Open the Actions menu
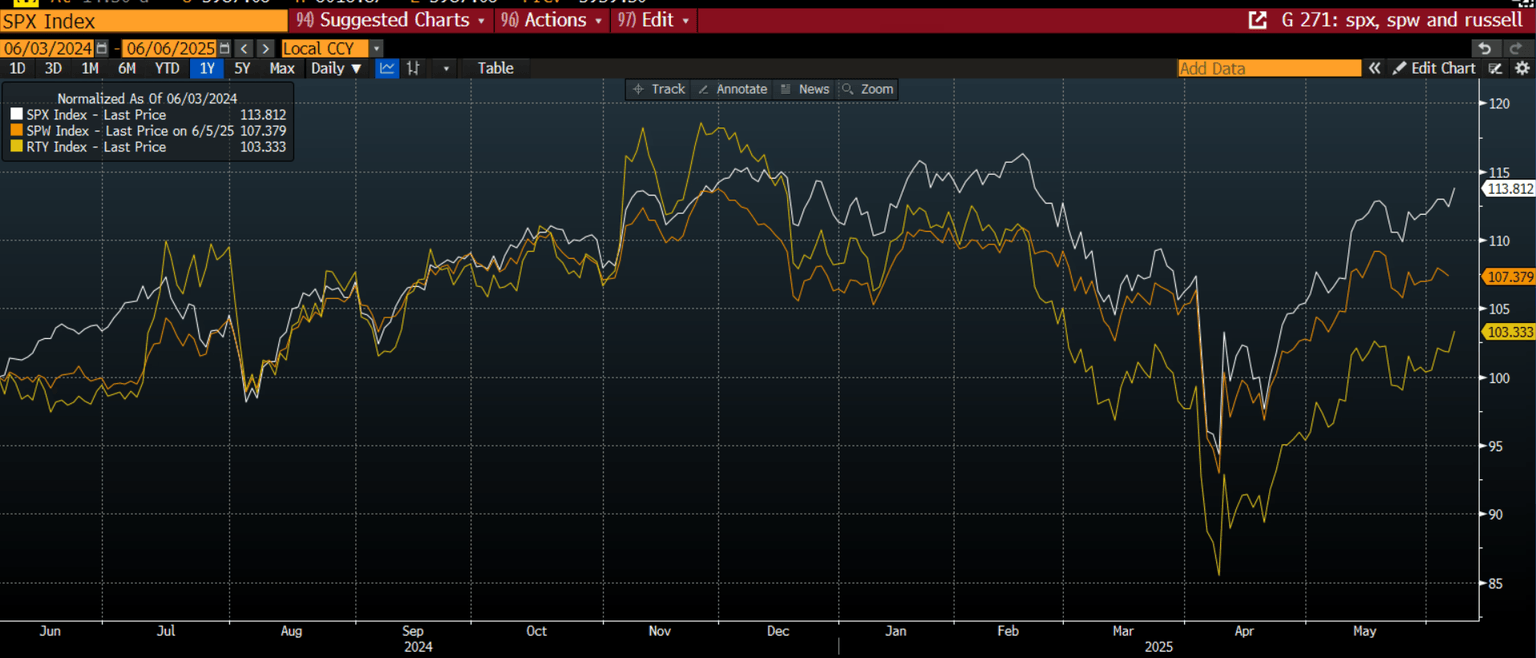 (x=552, y=20)
